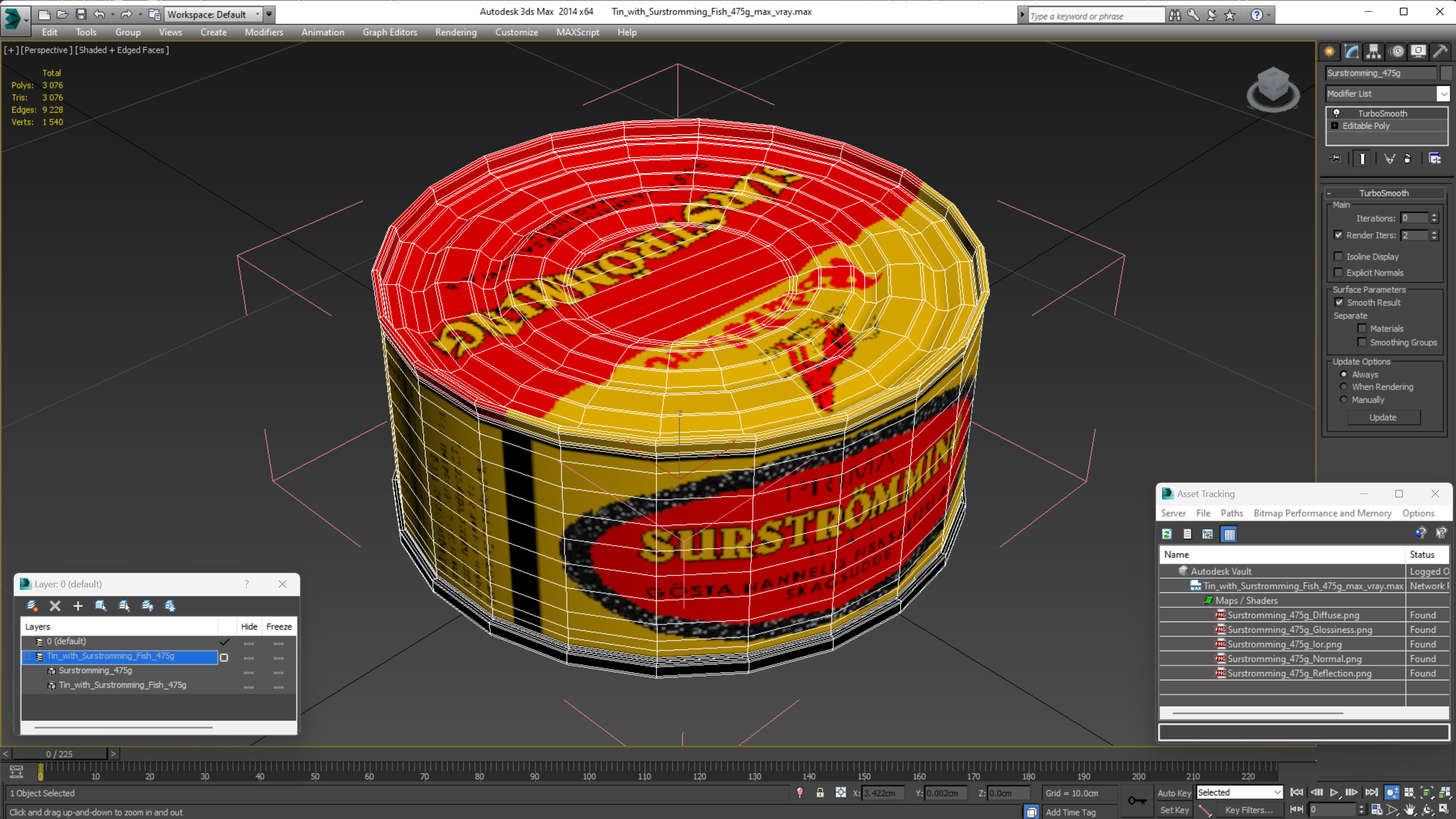Open application menu dropdown arrow at top-left
Viewport: 1456px width, 819px height.
[x=27, y=20]
